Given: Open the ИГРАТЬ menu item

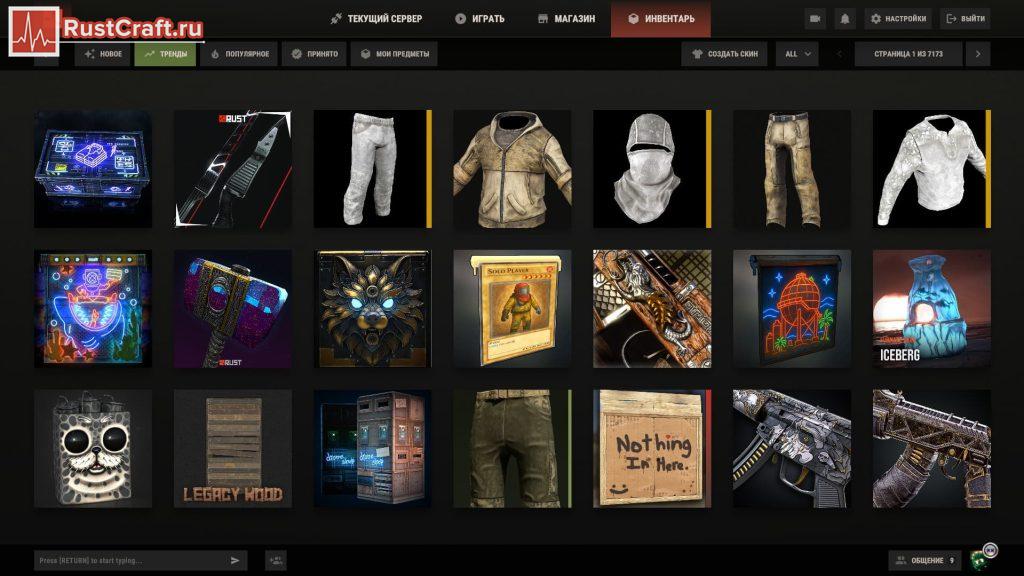Looking at the screenshot, I should click(x=480, y=19).
